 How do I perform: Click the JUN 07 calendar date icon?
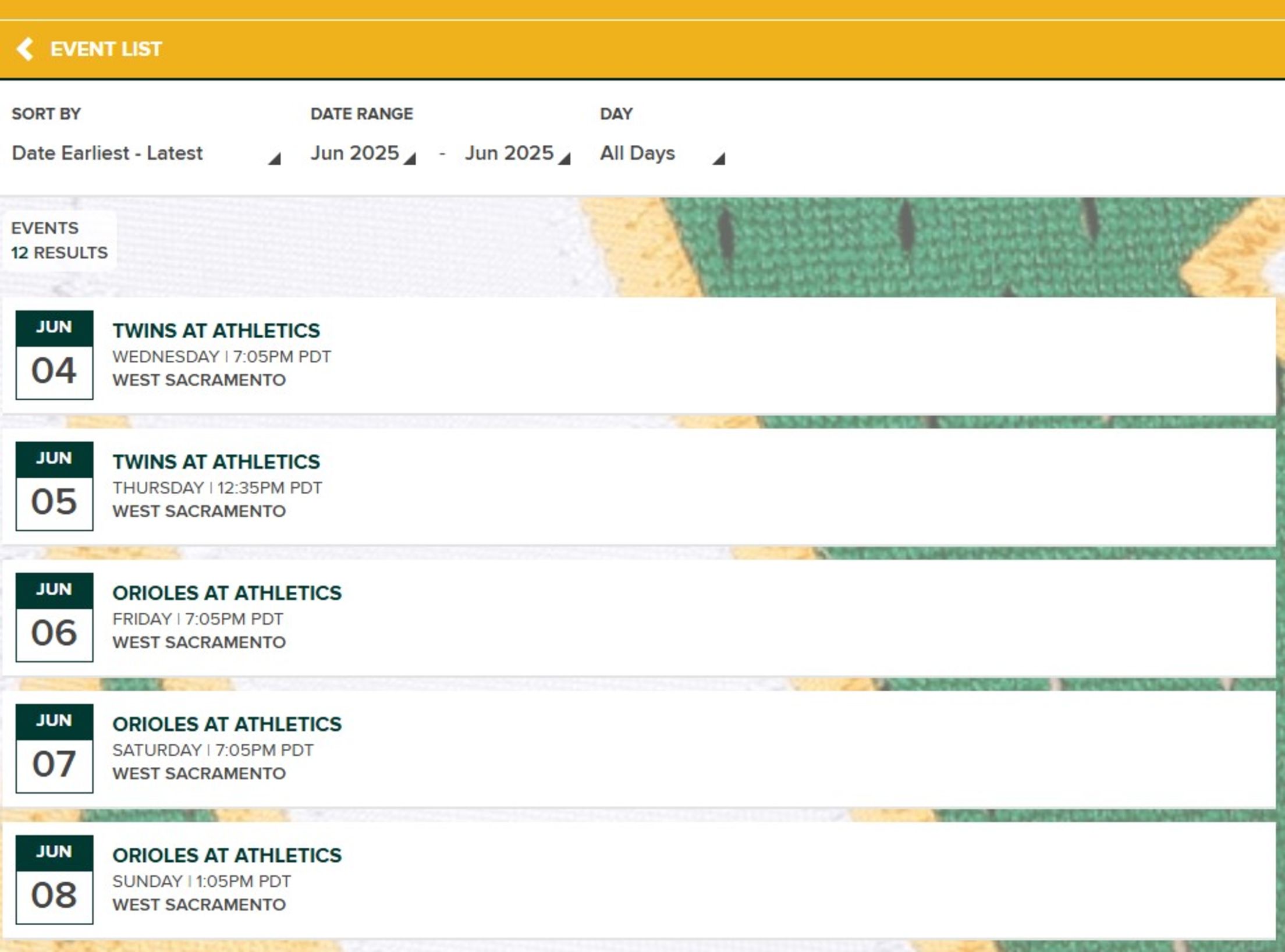tap(54, 748)
